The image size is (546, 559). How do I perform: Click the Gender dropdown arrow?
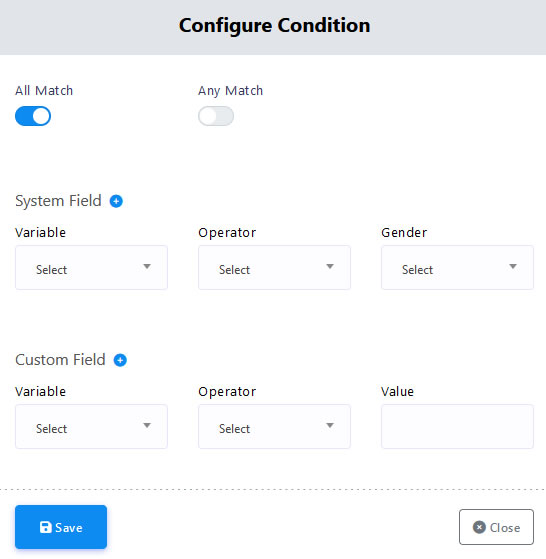point(513,266)
